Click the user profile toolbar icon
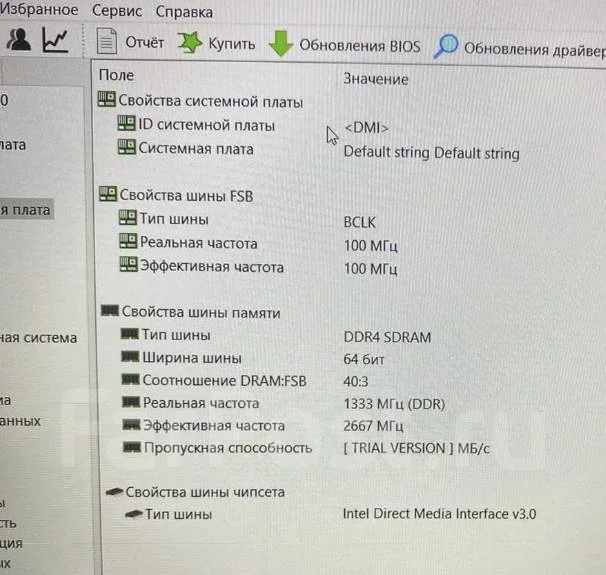606x575 pixels. (x=18, y=39)
